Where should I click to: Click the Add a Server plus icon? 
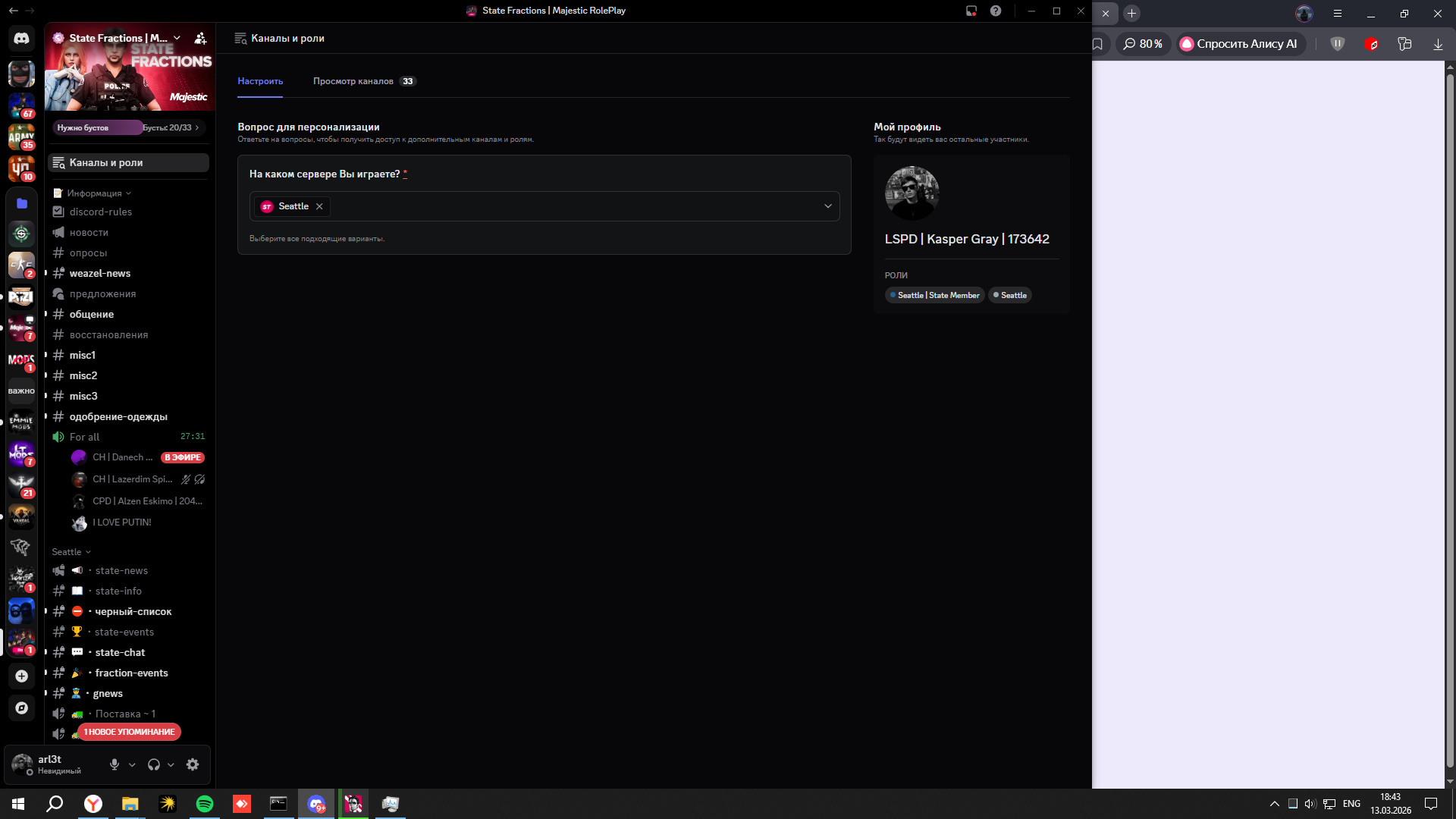coord(21,676)
